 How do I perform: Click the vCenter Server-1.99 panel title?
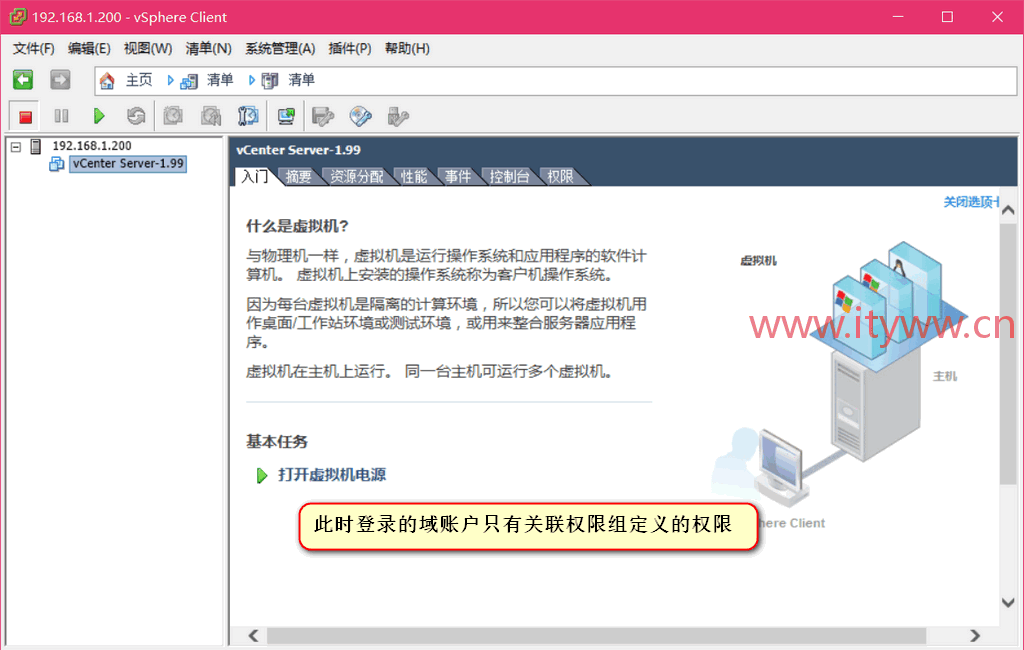298,150
